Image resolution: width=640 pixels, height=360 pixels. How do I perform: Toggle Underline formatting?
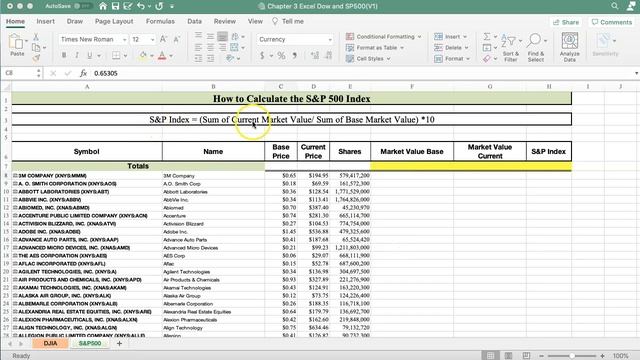click(89, 56)
